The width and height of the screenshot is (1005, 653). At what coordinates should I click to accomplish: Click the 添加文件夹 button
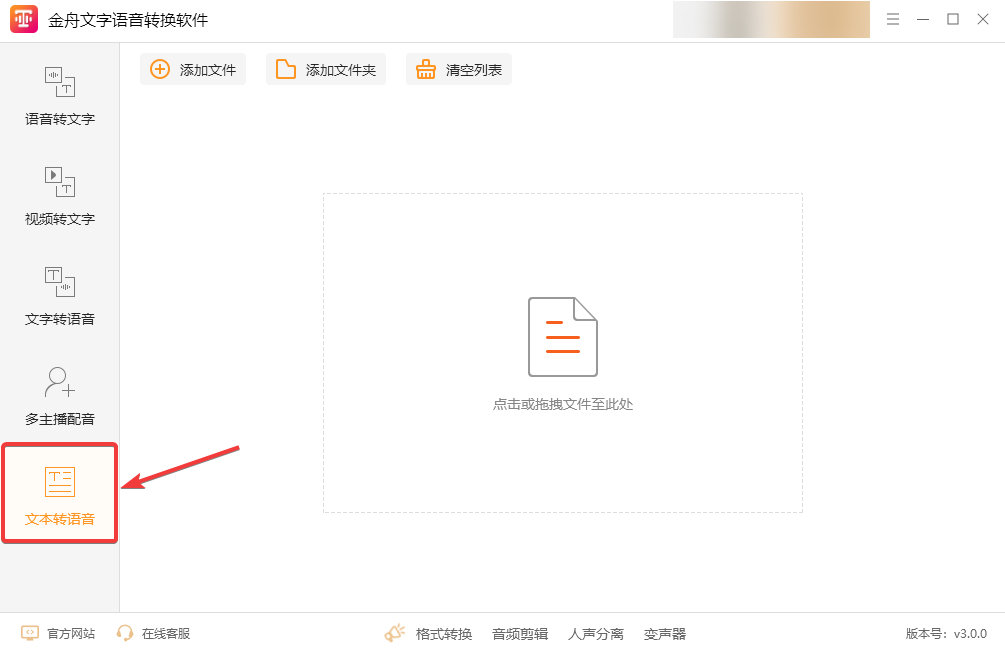(x=326, y=69)
